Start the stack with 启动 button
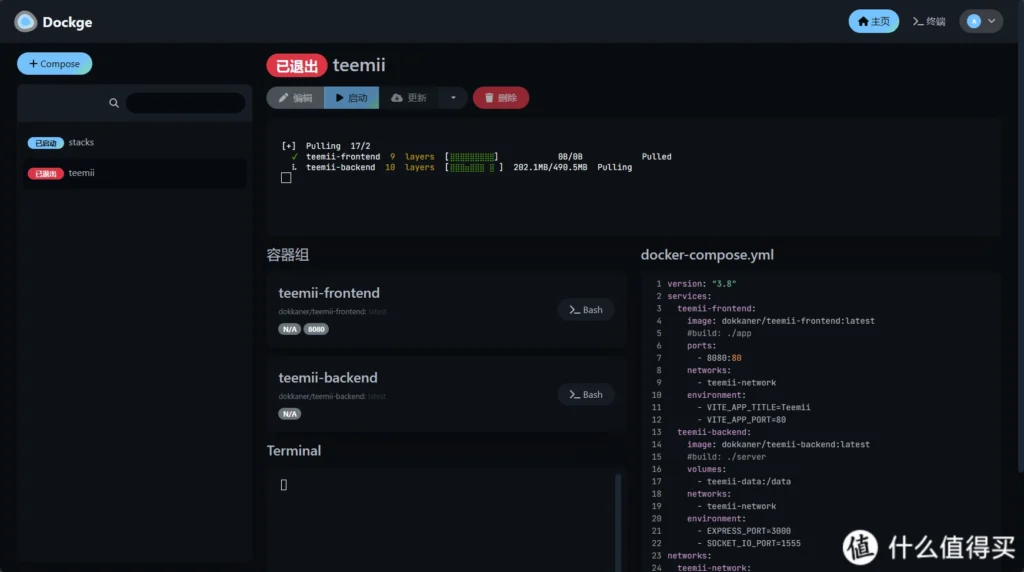 coord(351,98)
